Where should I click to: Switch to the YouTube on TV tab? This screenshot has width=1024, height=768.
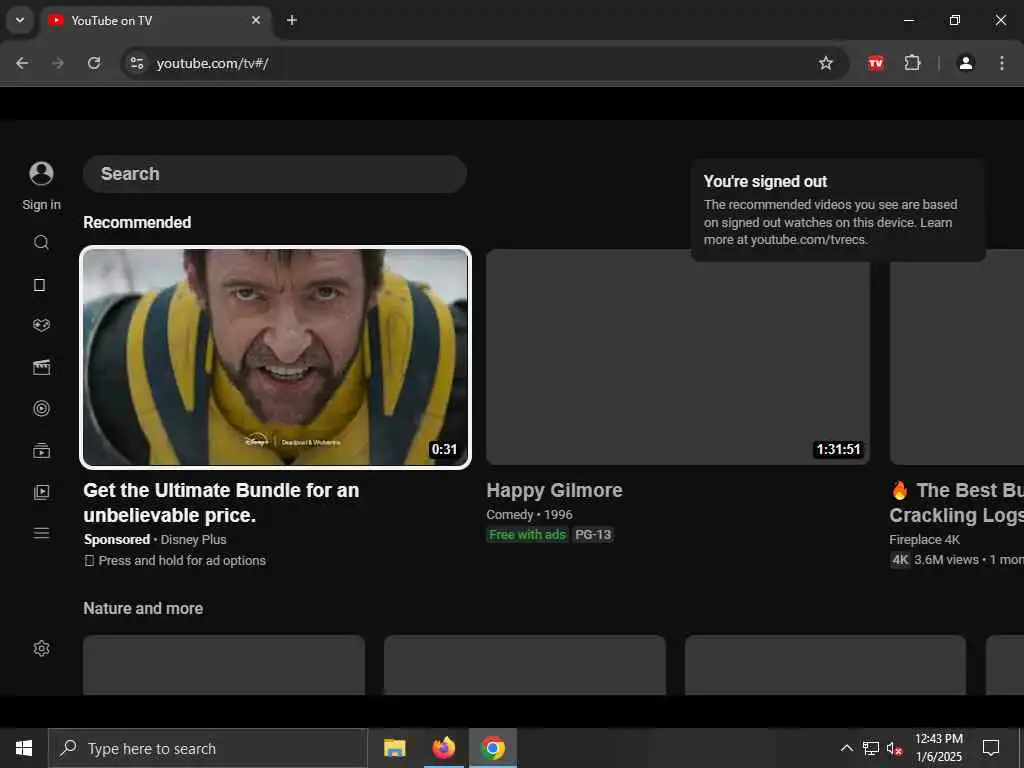pos(156,20)
